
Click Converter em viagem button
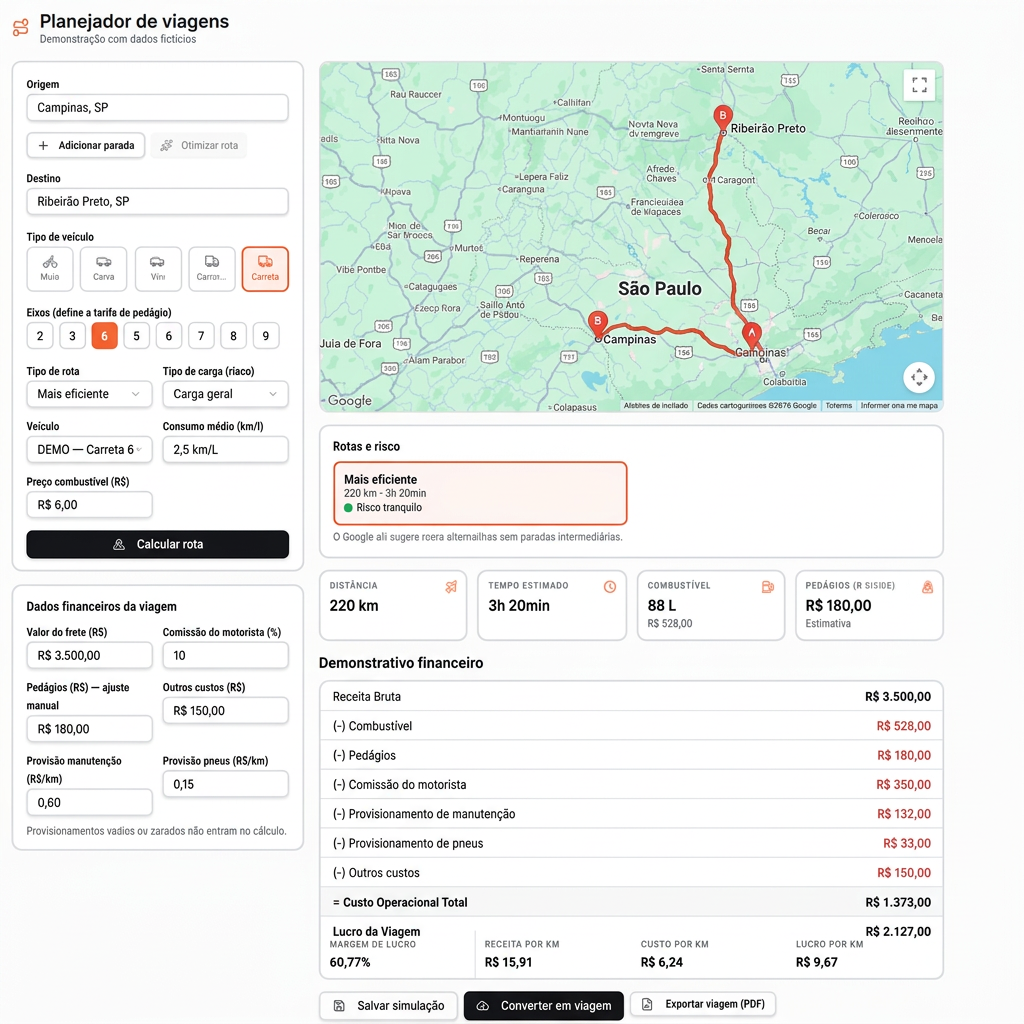coord(543,1006)
